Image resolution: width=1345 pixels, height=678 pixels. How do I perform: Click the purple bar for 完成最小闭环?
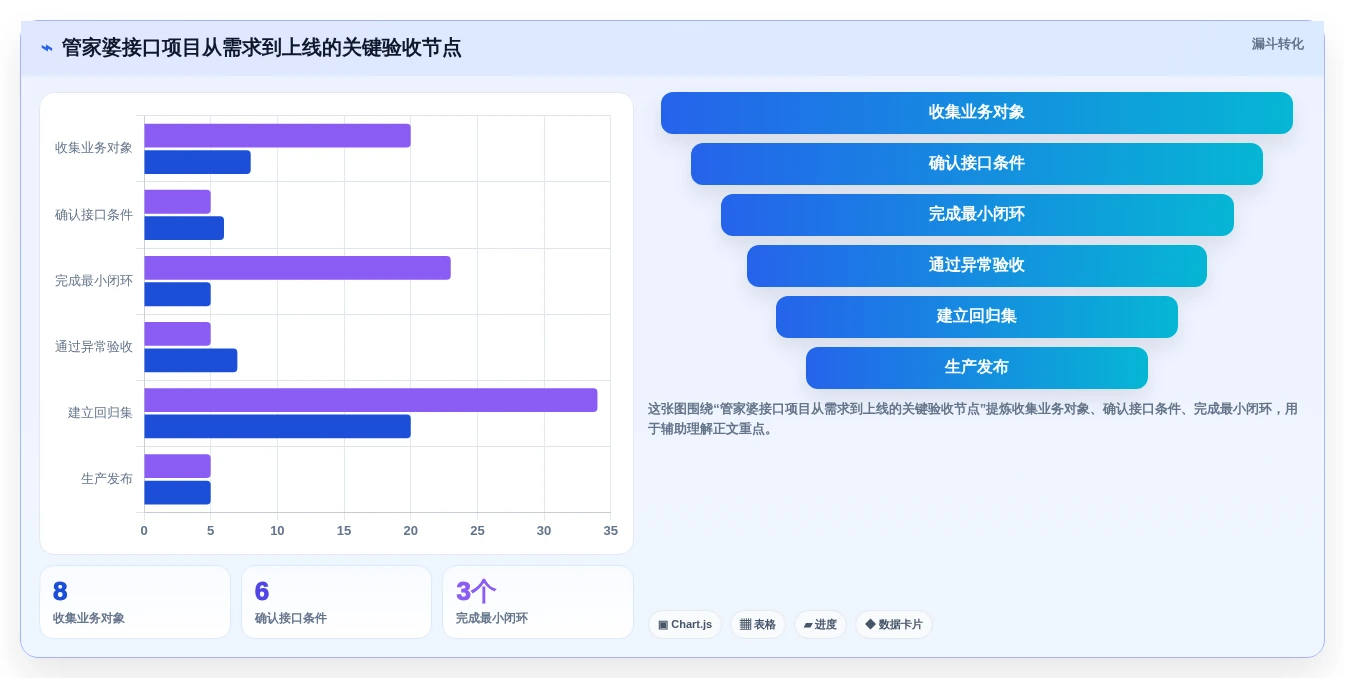pyautogui.click(x=297, y=268)
